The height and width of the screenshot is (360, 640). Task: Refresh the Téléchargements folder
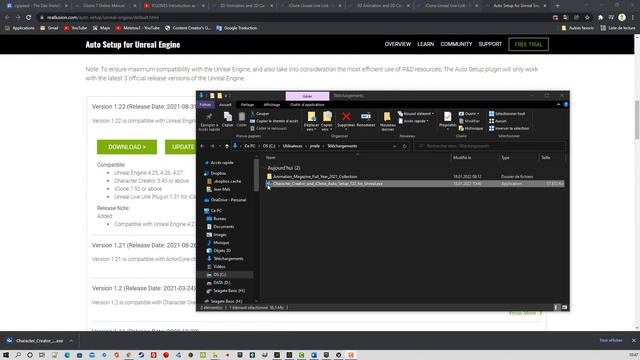[405, 146]
